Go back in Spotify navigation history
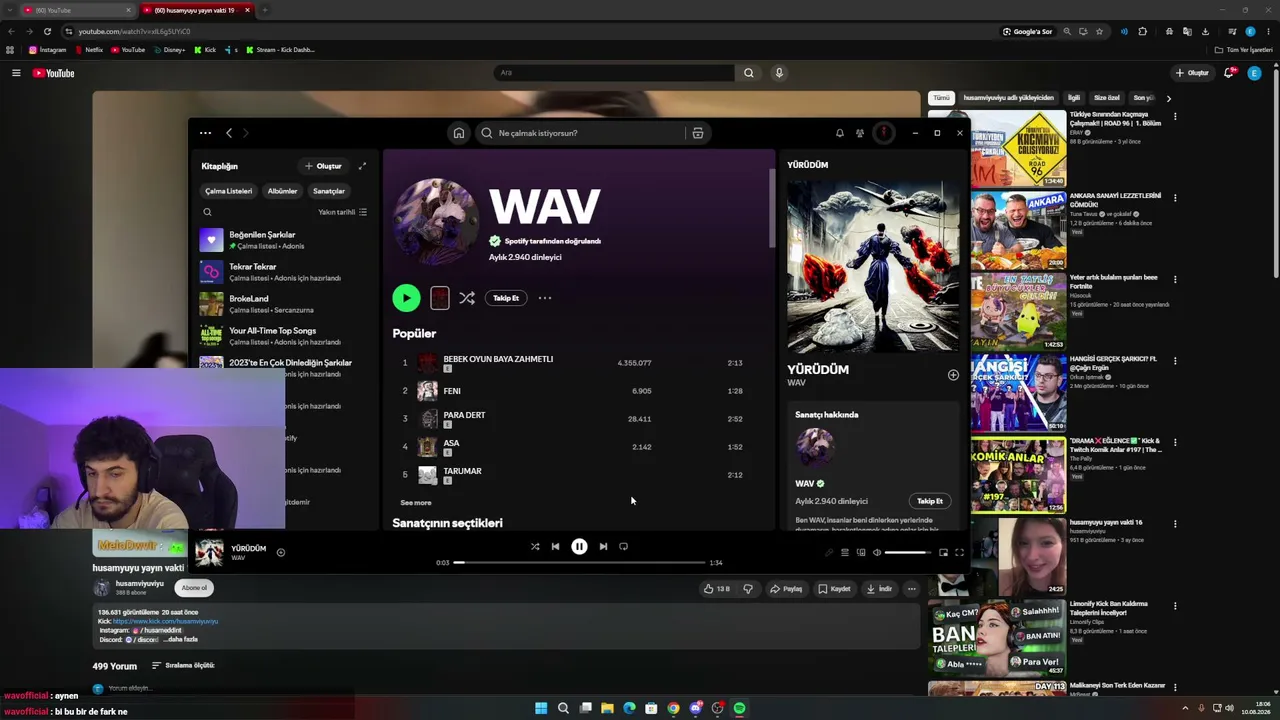The width and height of the screenshot is (1280, 720). (x=229, y=133)
